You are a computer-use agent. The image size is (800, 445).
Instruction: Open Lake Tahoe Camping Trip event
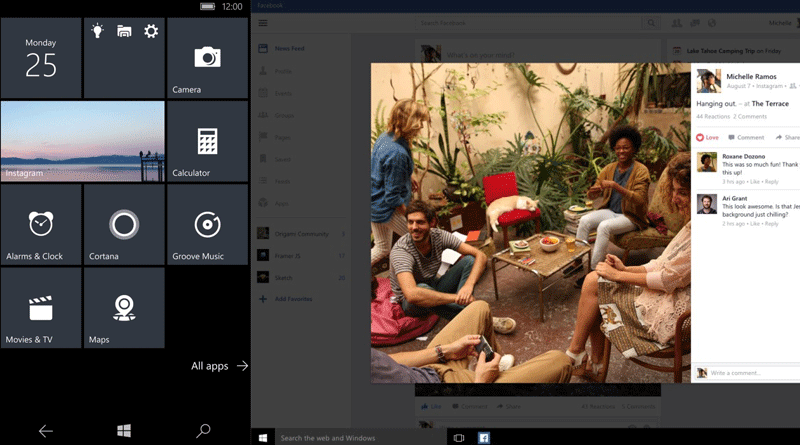point(733,51)
